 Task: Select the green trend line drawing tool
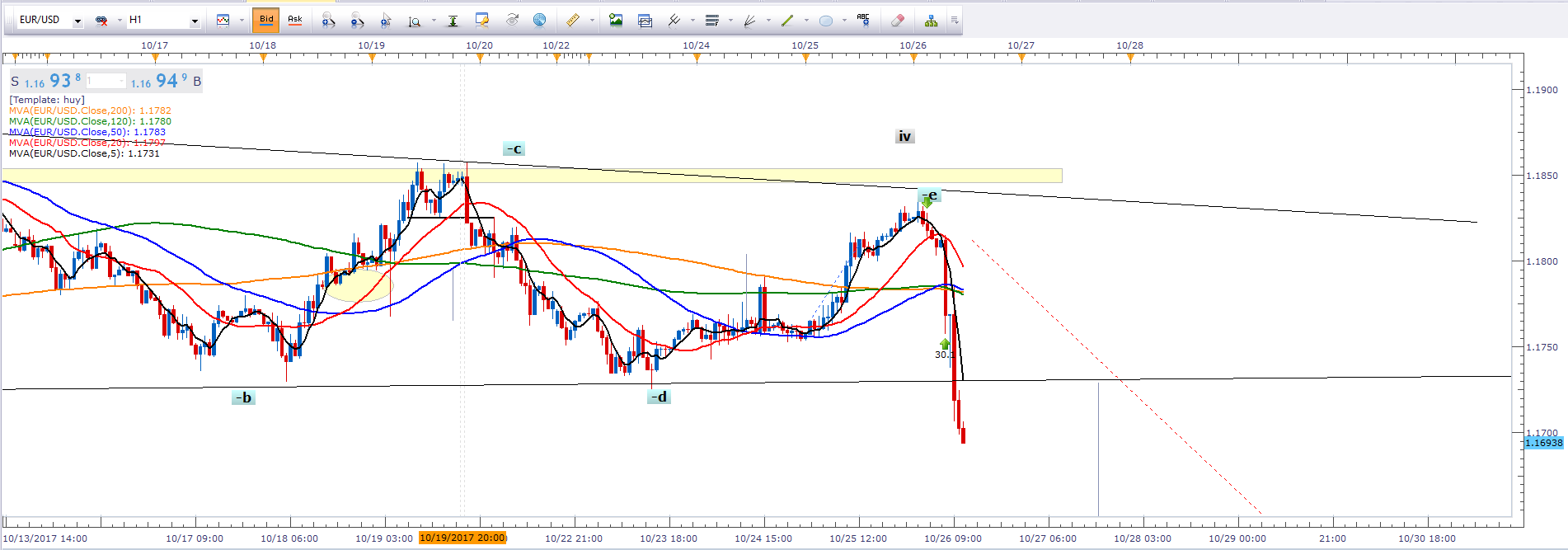787,21
